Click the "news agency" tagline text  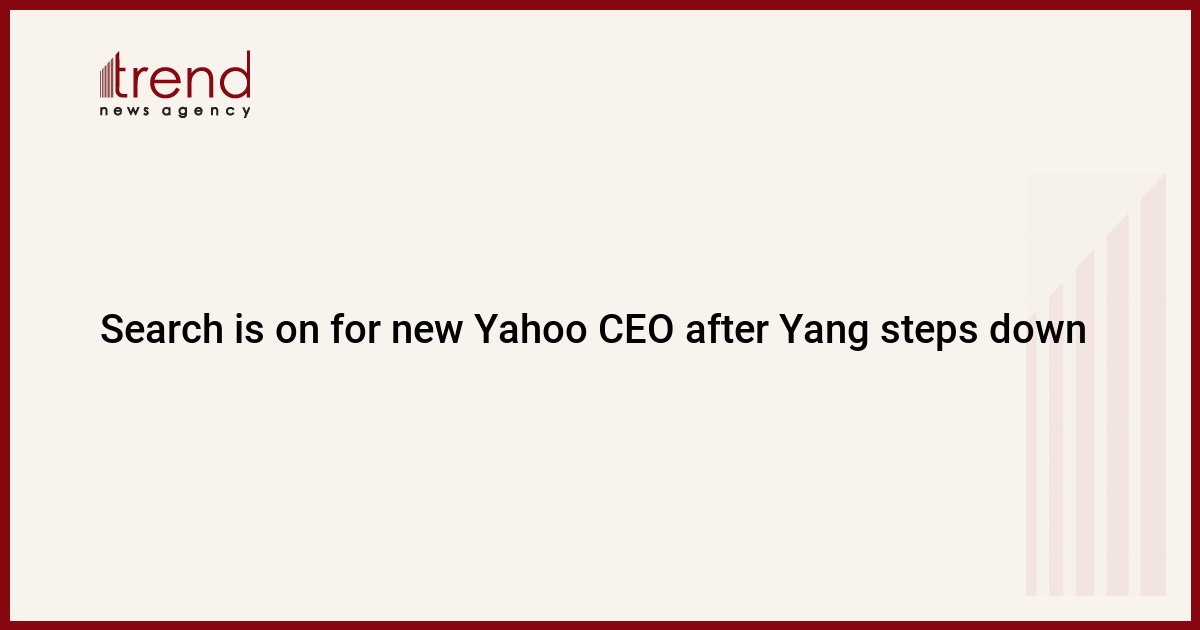(175, 111)
